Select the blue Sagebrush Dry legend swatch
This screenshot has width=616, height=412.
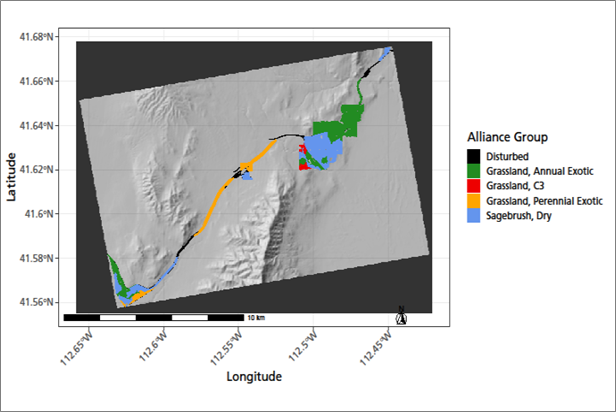pyautogui.click(x=474, y=216)
